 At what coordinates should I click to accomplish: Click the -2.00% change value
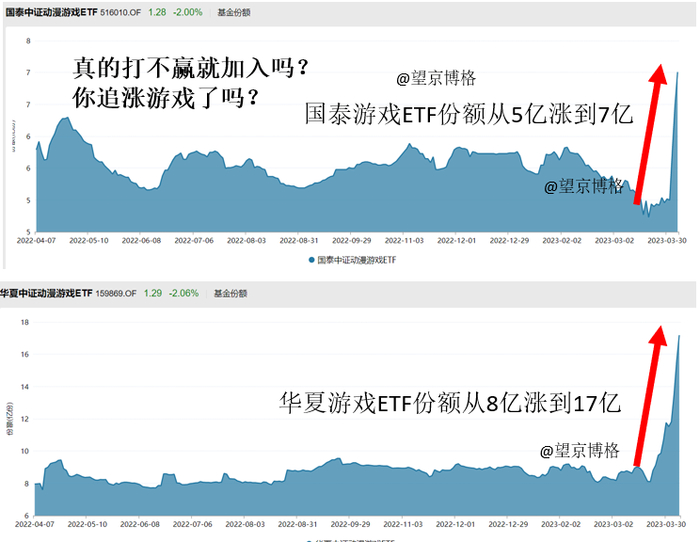tap(188, 13)
